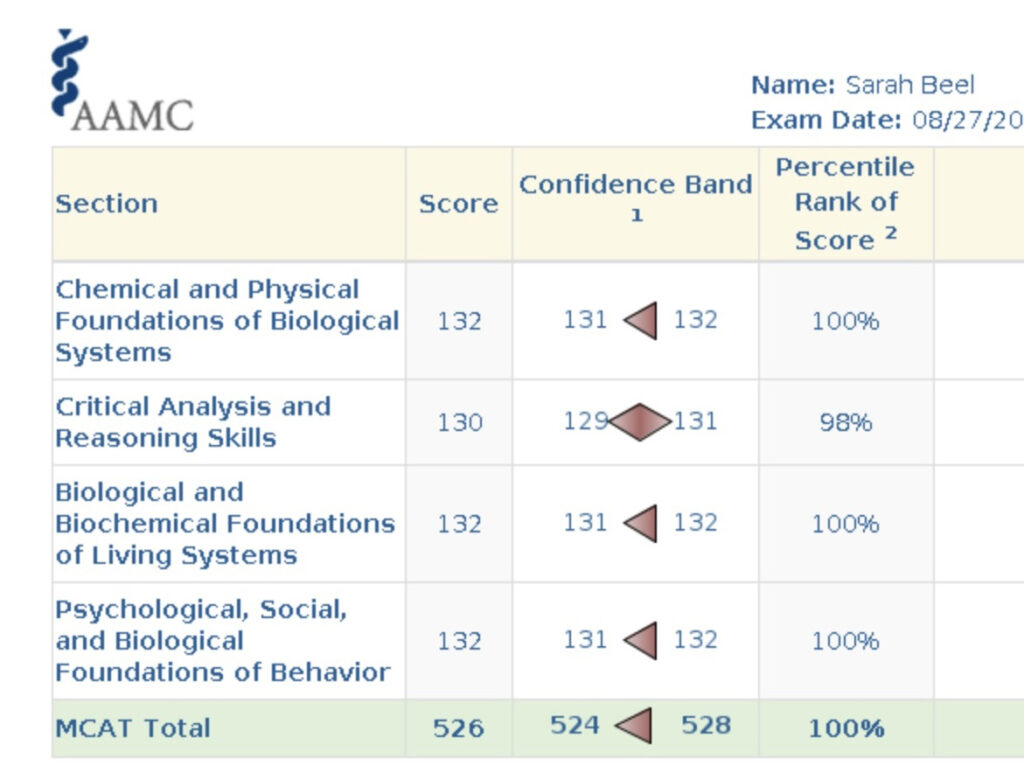
Task: Click the MCAT Total row label
Action: coord(133,727)
